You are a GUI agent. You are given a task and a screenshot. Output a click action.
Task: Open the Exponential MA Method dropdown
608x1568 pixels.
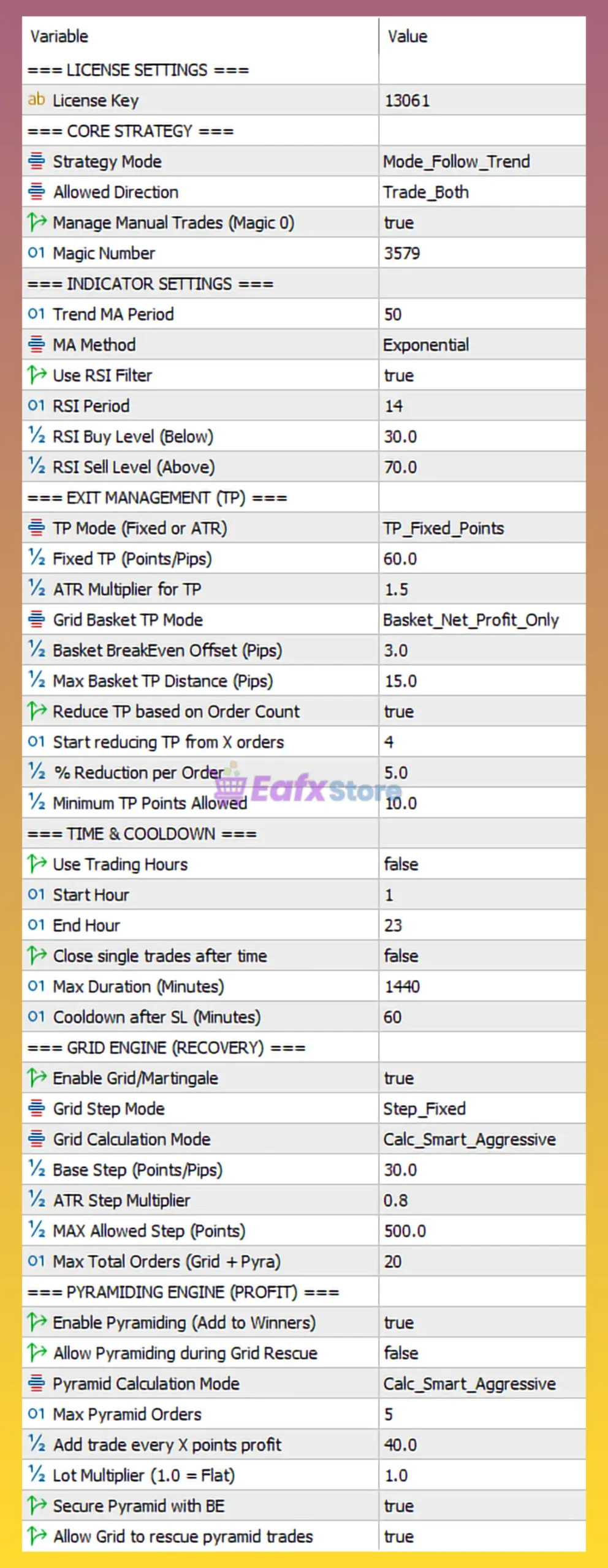(x=426, y=345)
